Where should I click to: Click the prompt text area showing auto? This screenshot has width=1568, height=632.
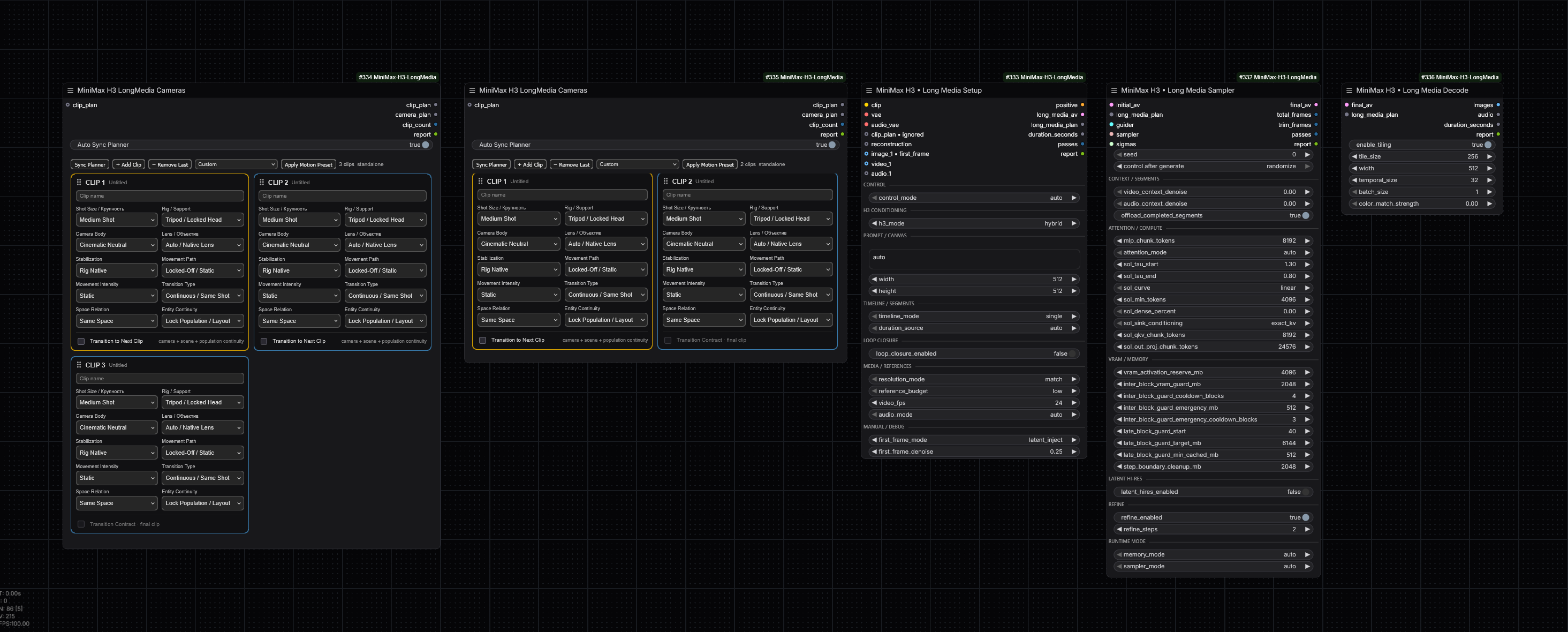click(974, 259)
